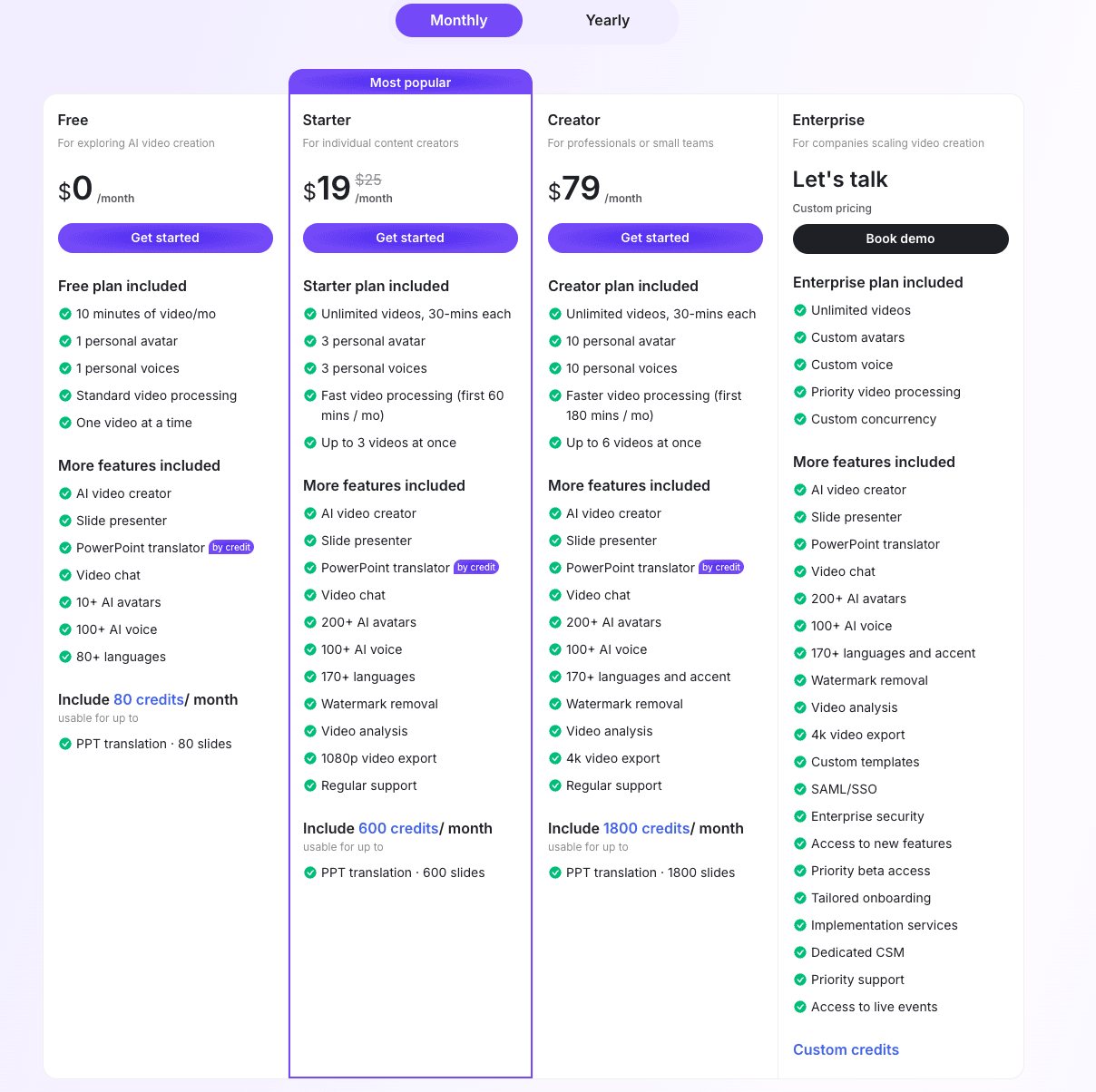Image resolution: width=1096 pixels, height=1092 pixels.
Task: Click Get started under Starter plan
Action: point(410,238)
